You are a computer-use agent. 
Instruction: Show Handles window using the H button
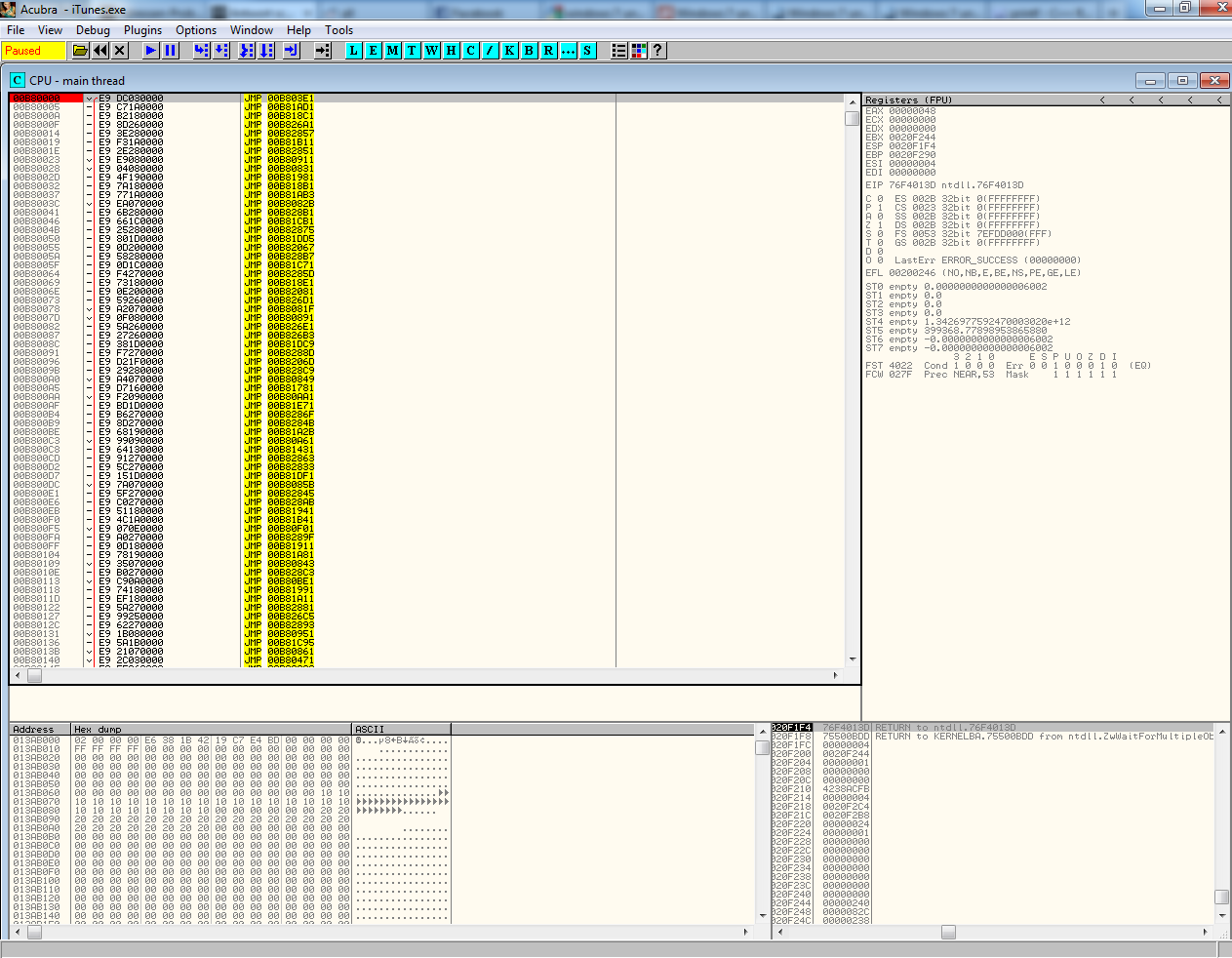tap(452, 51)
